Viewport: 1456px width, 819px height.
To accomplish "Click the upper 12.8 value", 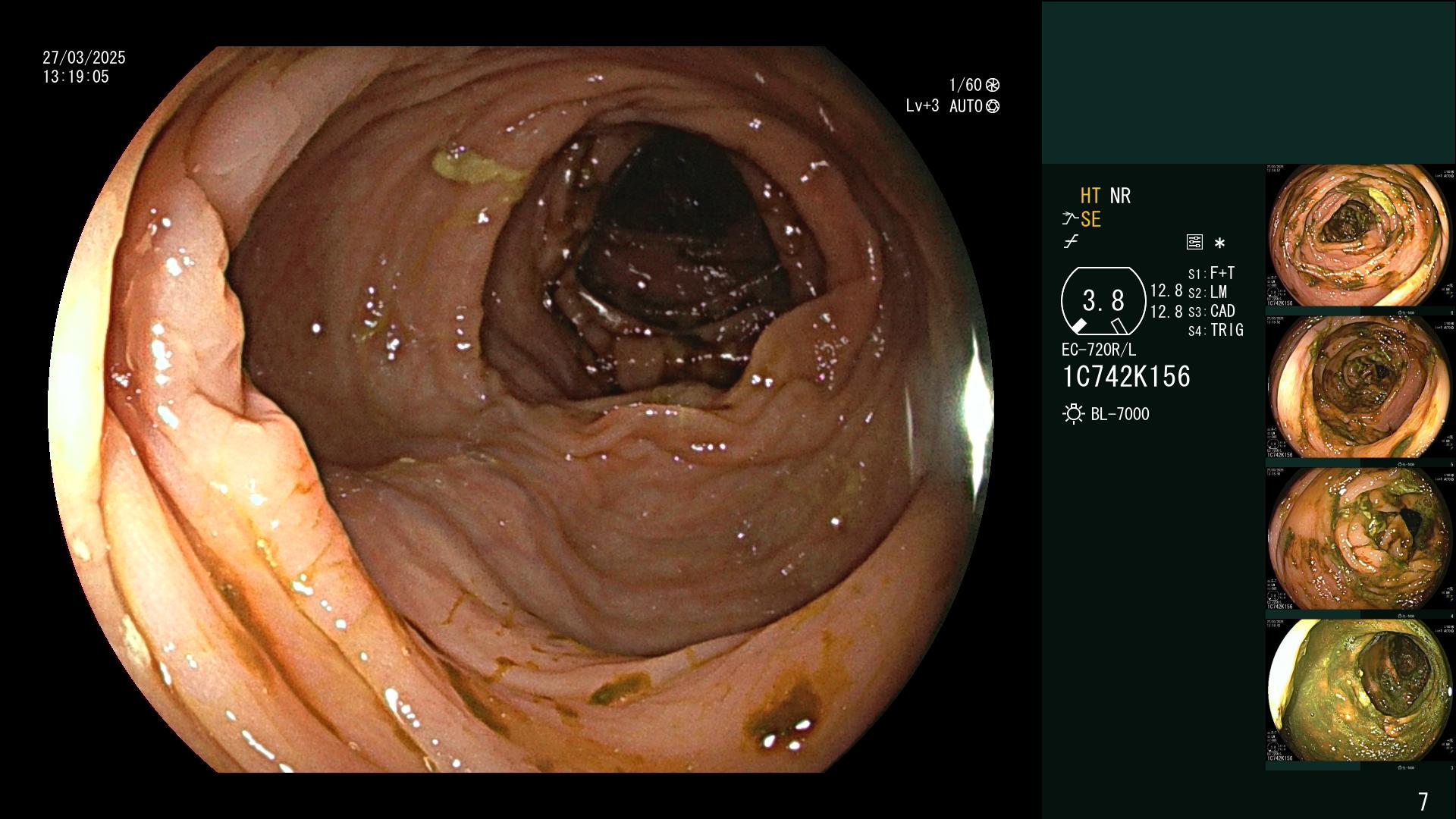I will pyautogui.click(x=1166, y=291).
